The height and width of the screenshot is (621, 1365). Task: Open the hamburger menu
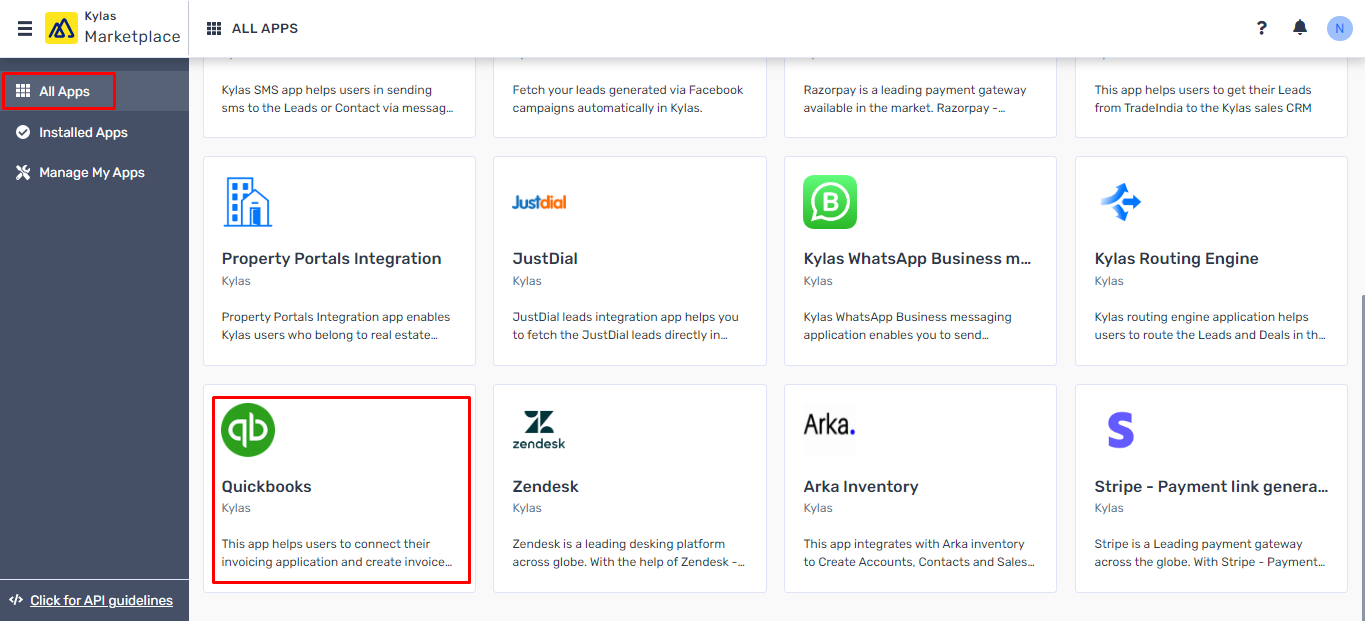click(x=25, y=29)
